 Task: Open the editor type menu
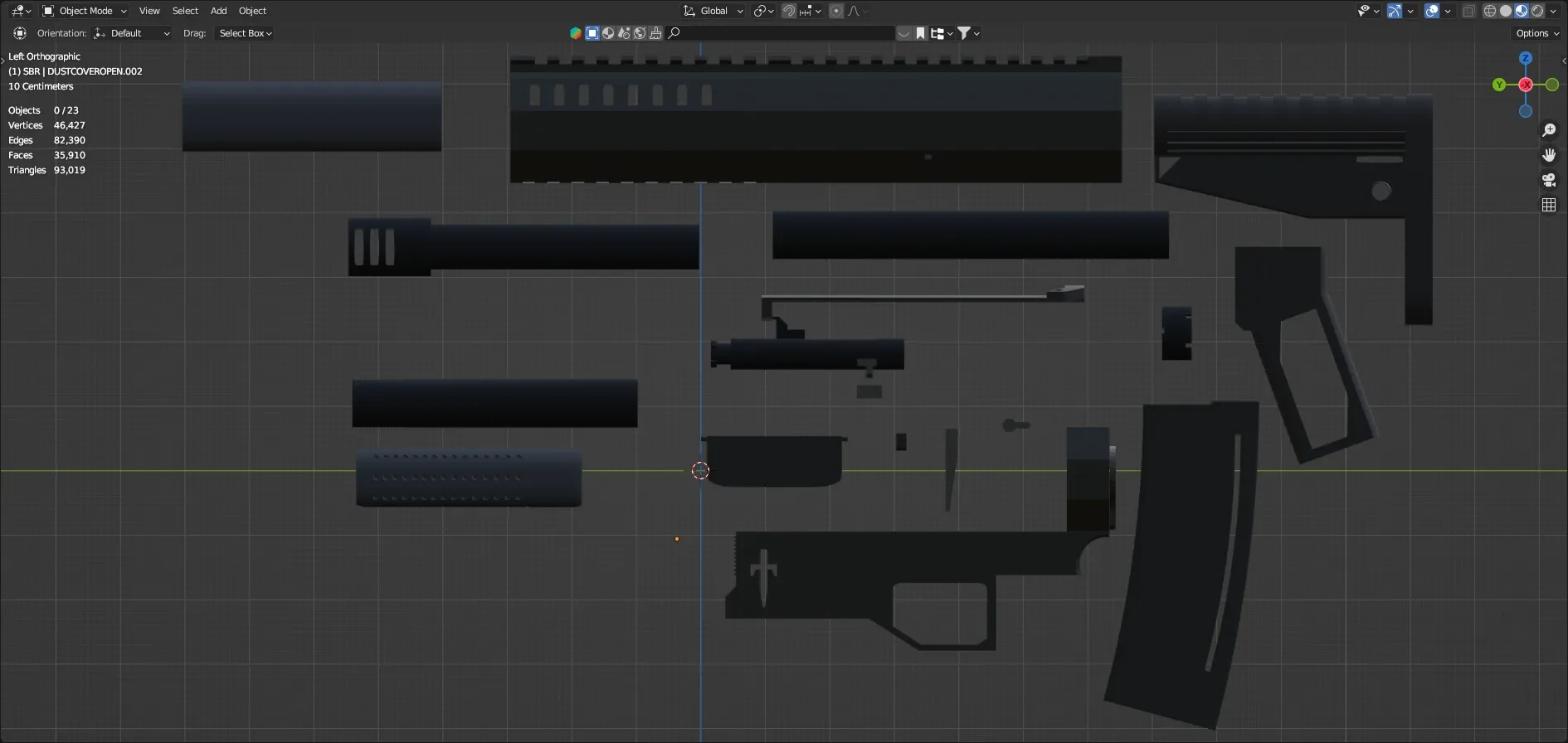[x=22, y=11]
